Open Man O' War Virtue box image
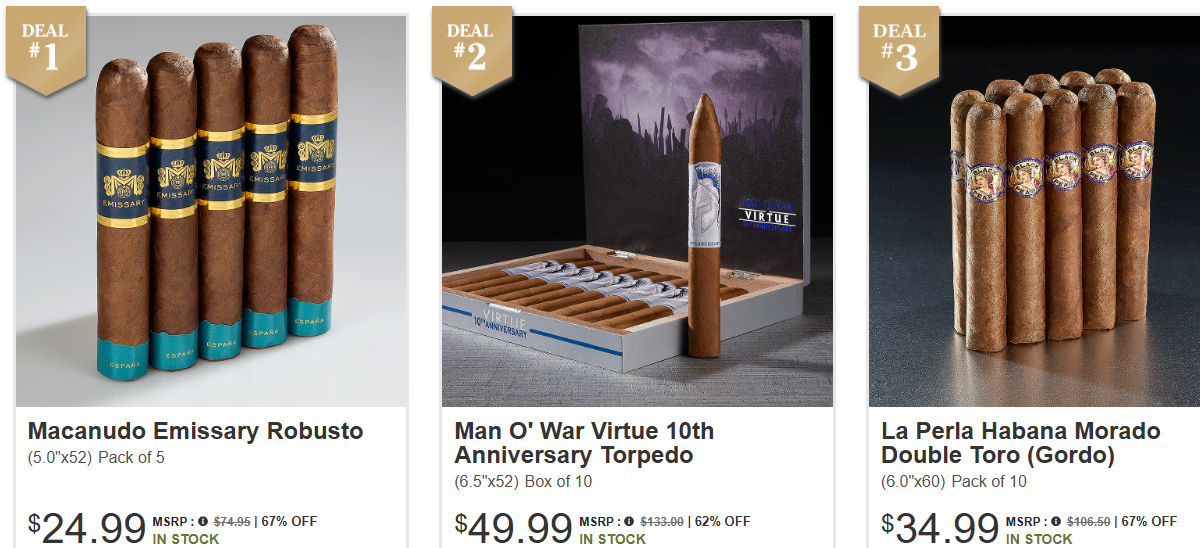Image resolution: width=1200 pixels, height=548 pixels. (637, 211)
